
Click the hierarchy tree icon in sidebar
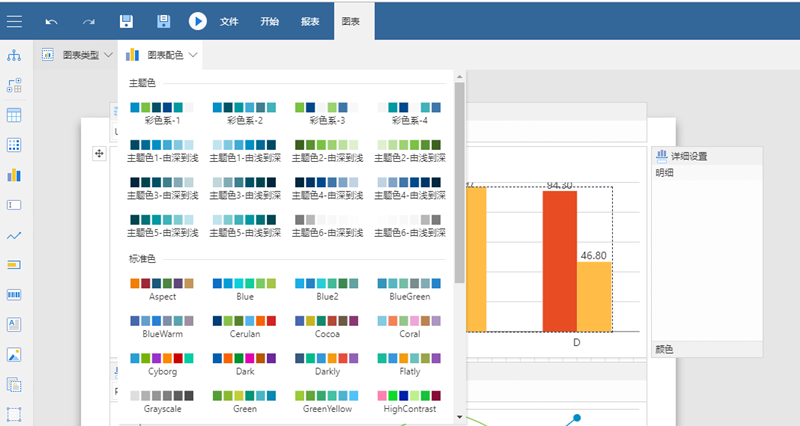click(14, 55)
